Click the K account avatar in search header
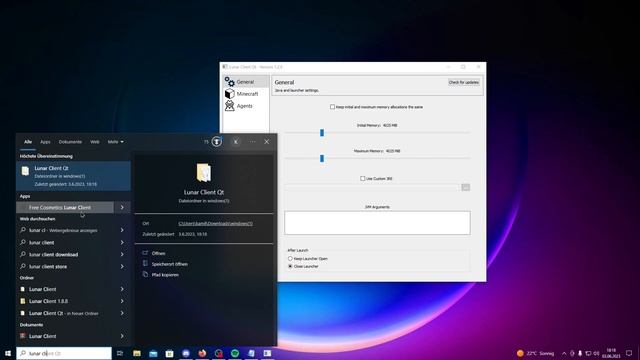 coord(236,142)
